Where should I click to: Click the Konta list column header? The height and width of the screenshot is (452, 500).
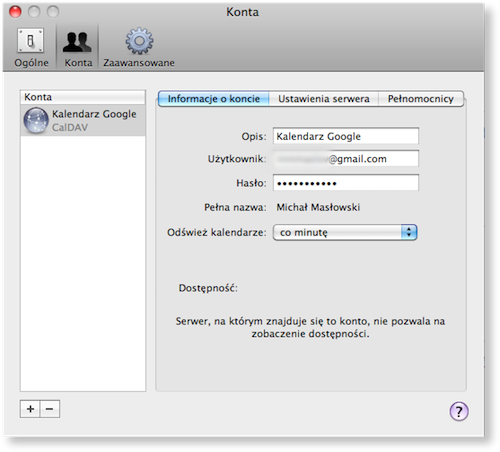(x=83, y=97)
